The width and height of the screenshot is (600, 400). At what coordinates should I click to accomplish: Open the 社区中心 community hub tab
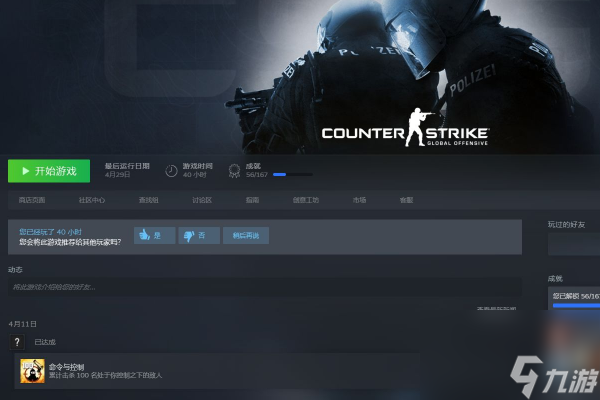click(x=92, y=200)
